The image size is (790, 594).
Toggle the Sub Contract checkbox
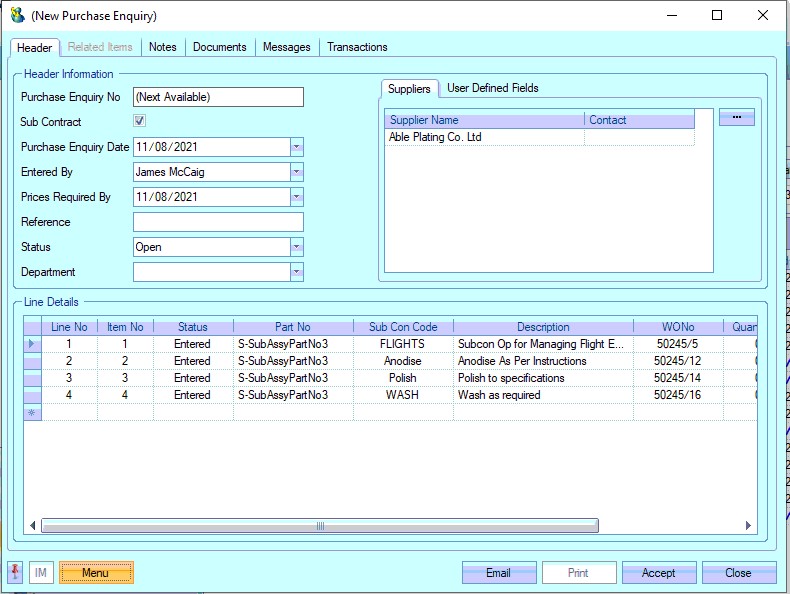(x=140, y=122)
